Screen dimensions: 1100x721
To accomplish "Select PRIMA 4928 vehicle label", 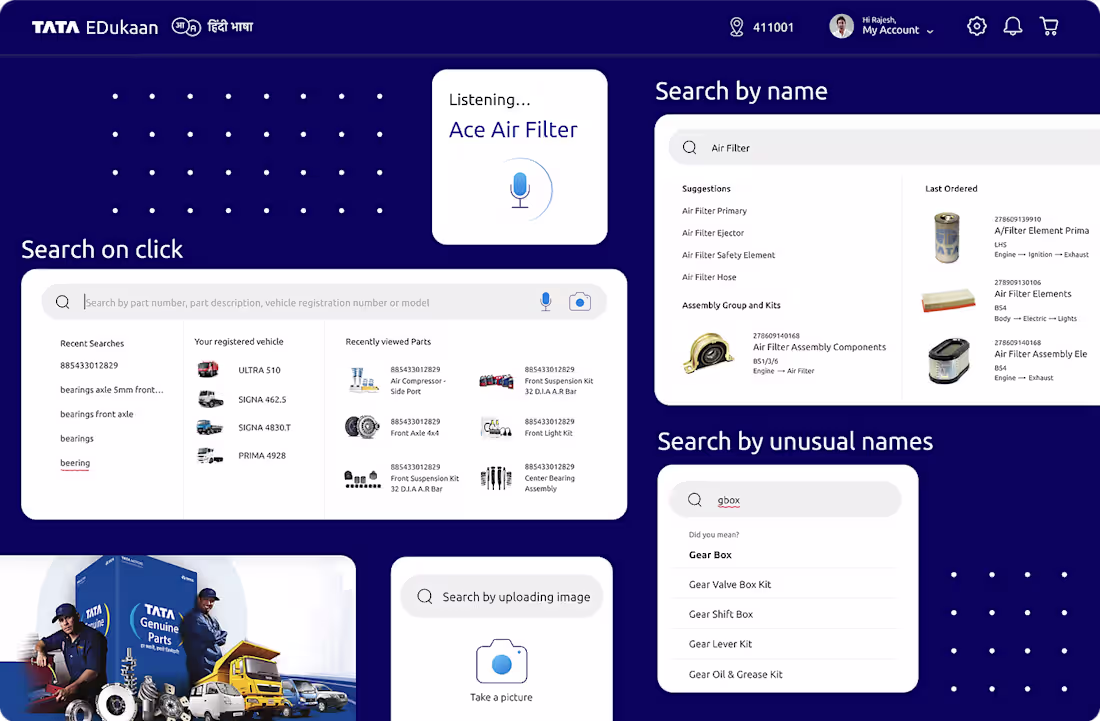I will click(262, 455).
